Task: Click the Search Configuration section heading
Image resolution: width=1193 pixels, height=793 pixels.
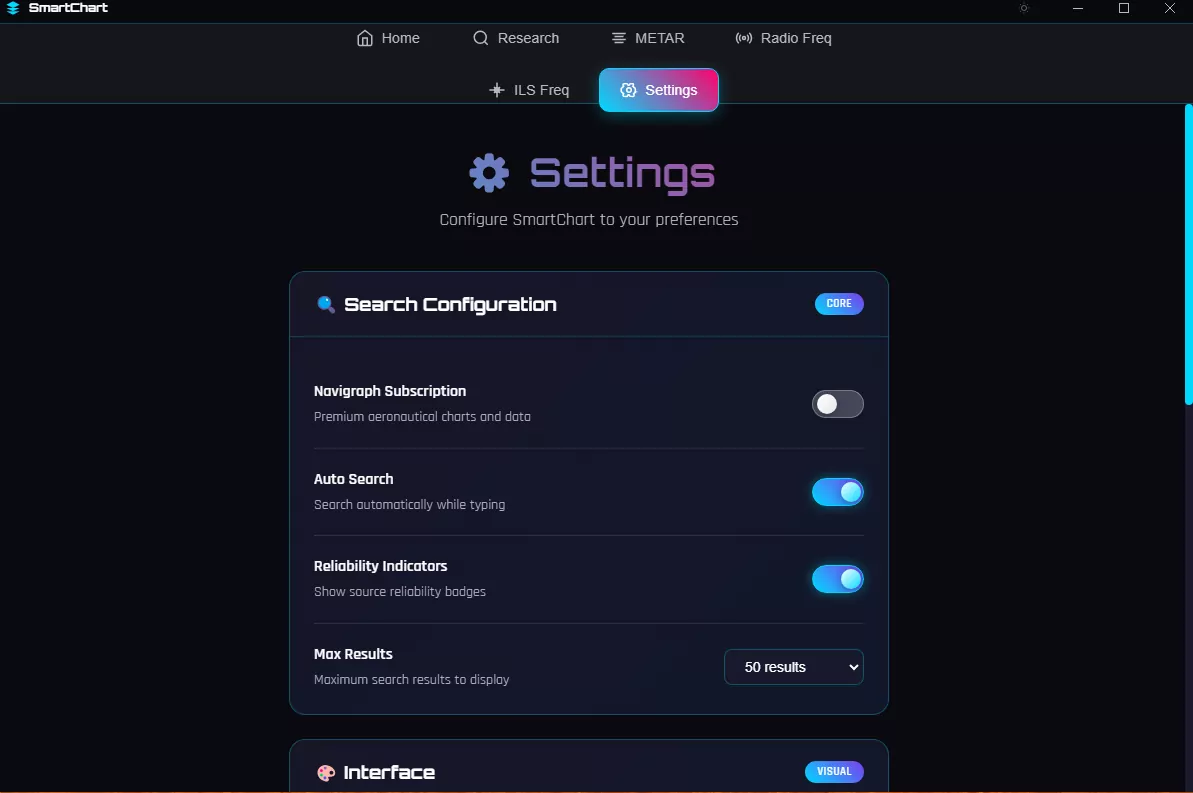Action: click(x=450, y=305)
